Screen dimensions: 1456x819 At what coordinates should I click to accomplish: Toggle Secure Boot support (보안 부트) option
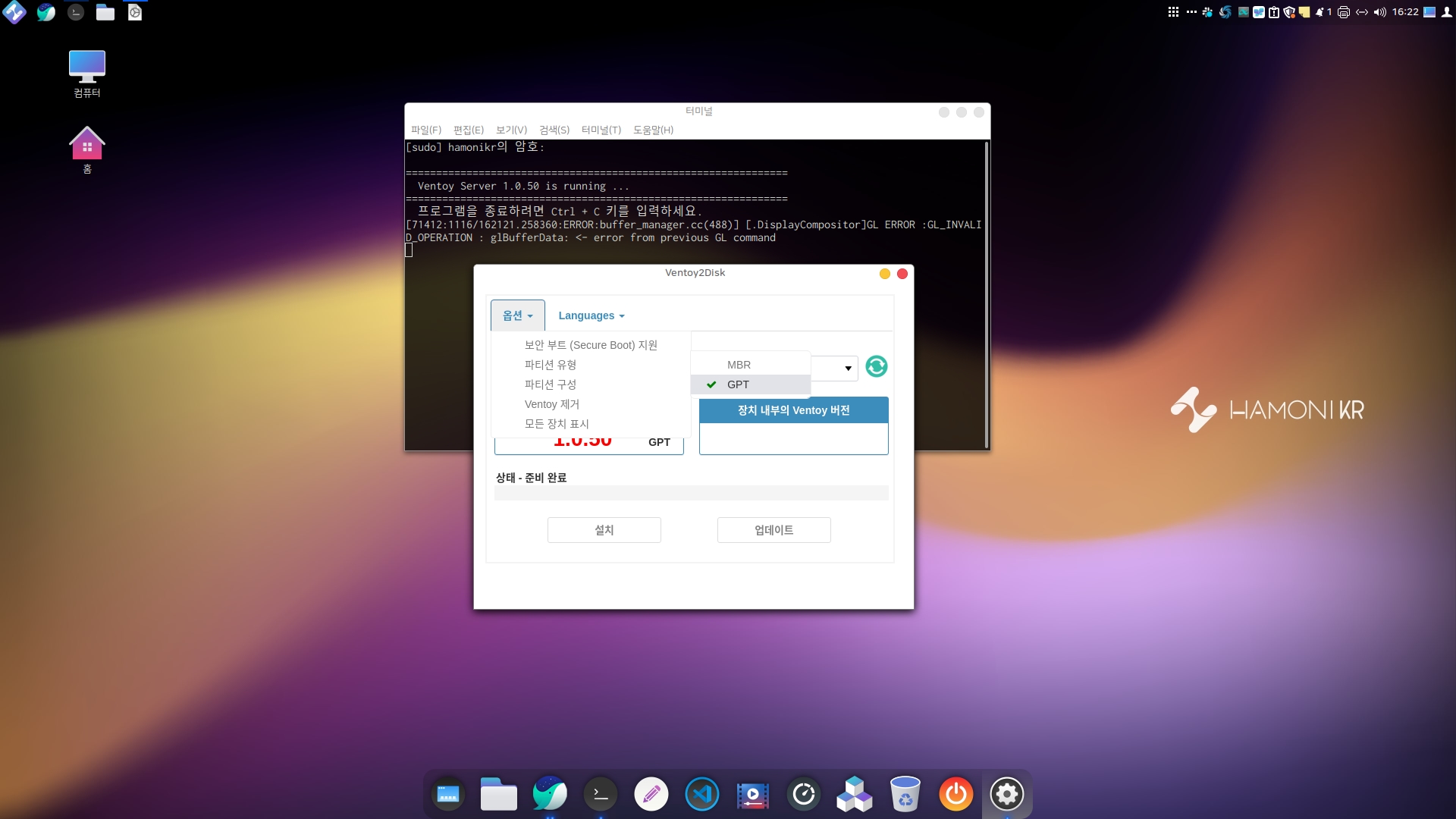pyautogui.click(x=590, y=345)
